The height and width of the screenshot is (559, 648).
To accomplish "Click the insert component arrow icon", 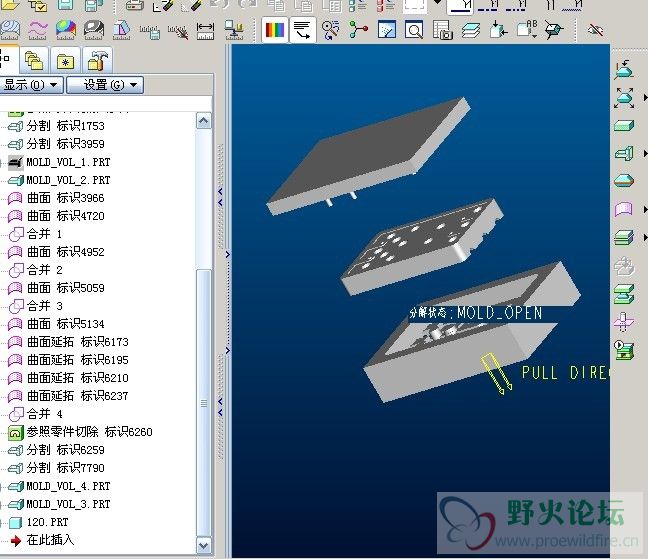I will (498, 30).
